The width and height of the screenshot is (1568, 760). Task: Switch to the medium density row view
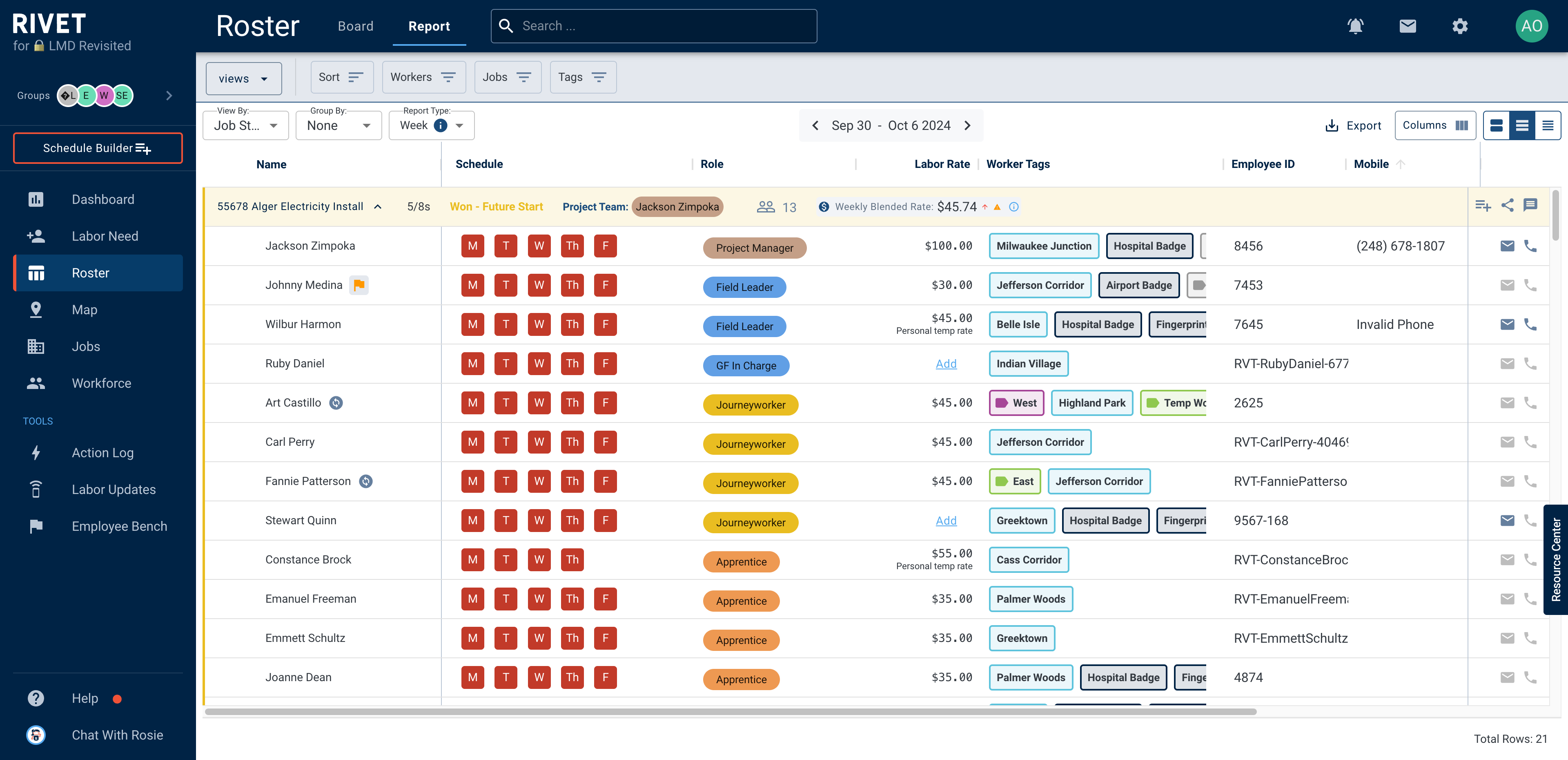(x=1522, y=125)
